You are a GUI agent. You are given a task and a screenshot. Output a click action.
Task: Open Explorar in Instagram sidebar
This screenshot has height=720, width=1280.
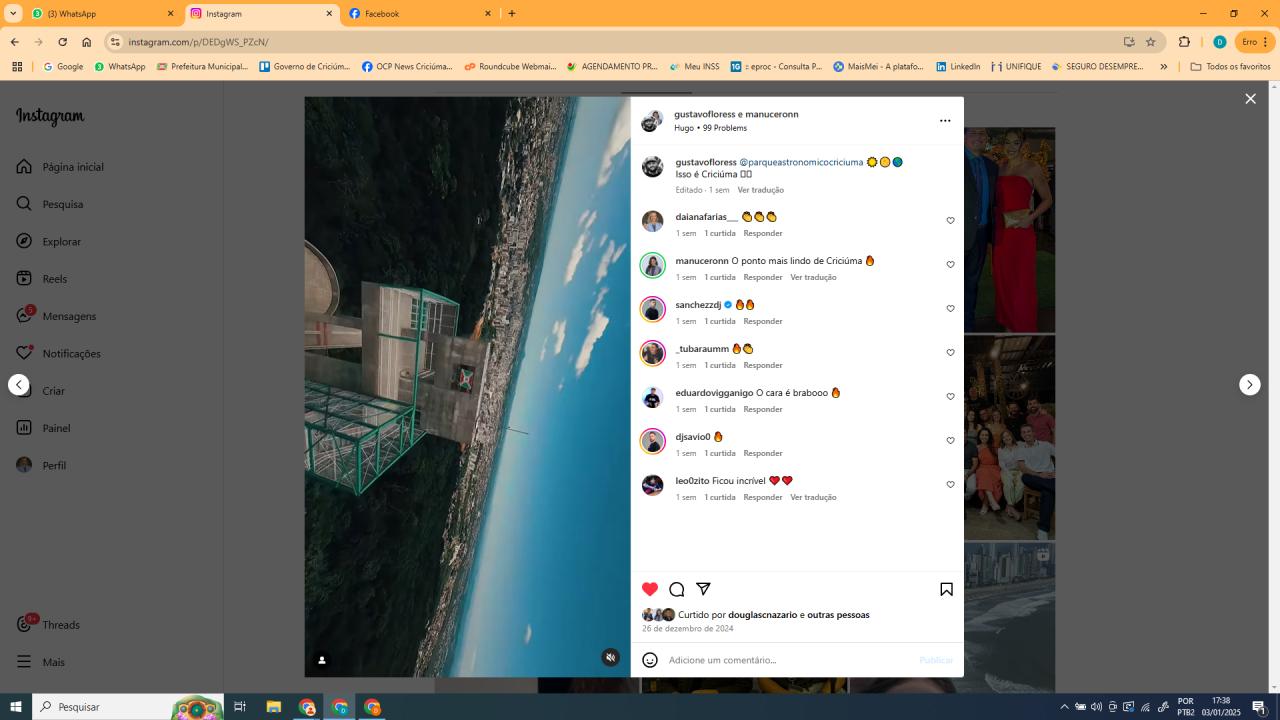pyautogui.click(x=49, y=241)
